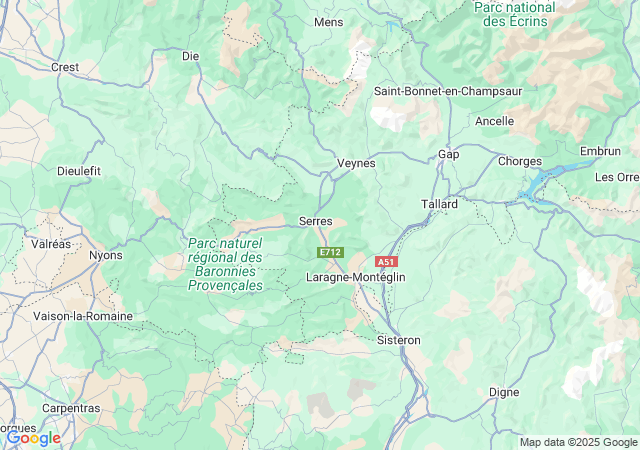Open the Google logo
Screen dimensions: 640x450
[x=34, y=439]
